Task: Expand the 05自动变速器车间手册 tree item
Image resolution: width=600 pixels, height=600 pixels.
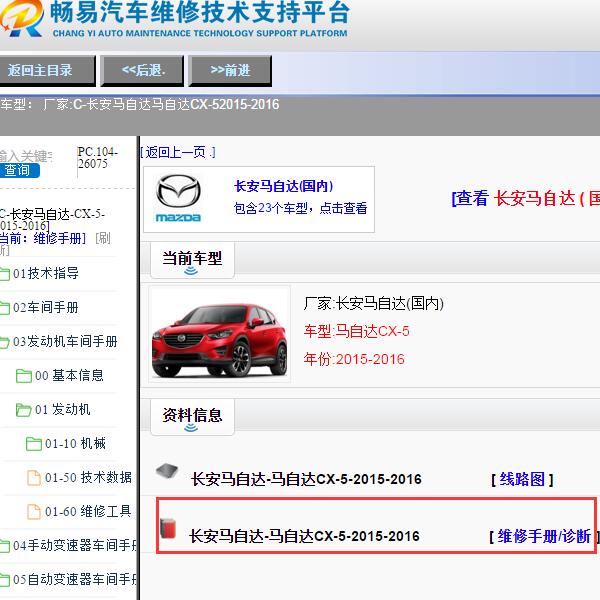Action: (75, 579)
